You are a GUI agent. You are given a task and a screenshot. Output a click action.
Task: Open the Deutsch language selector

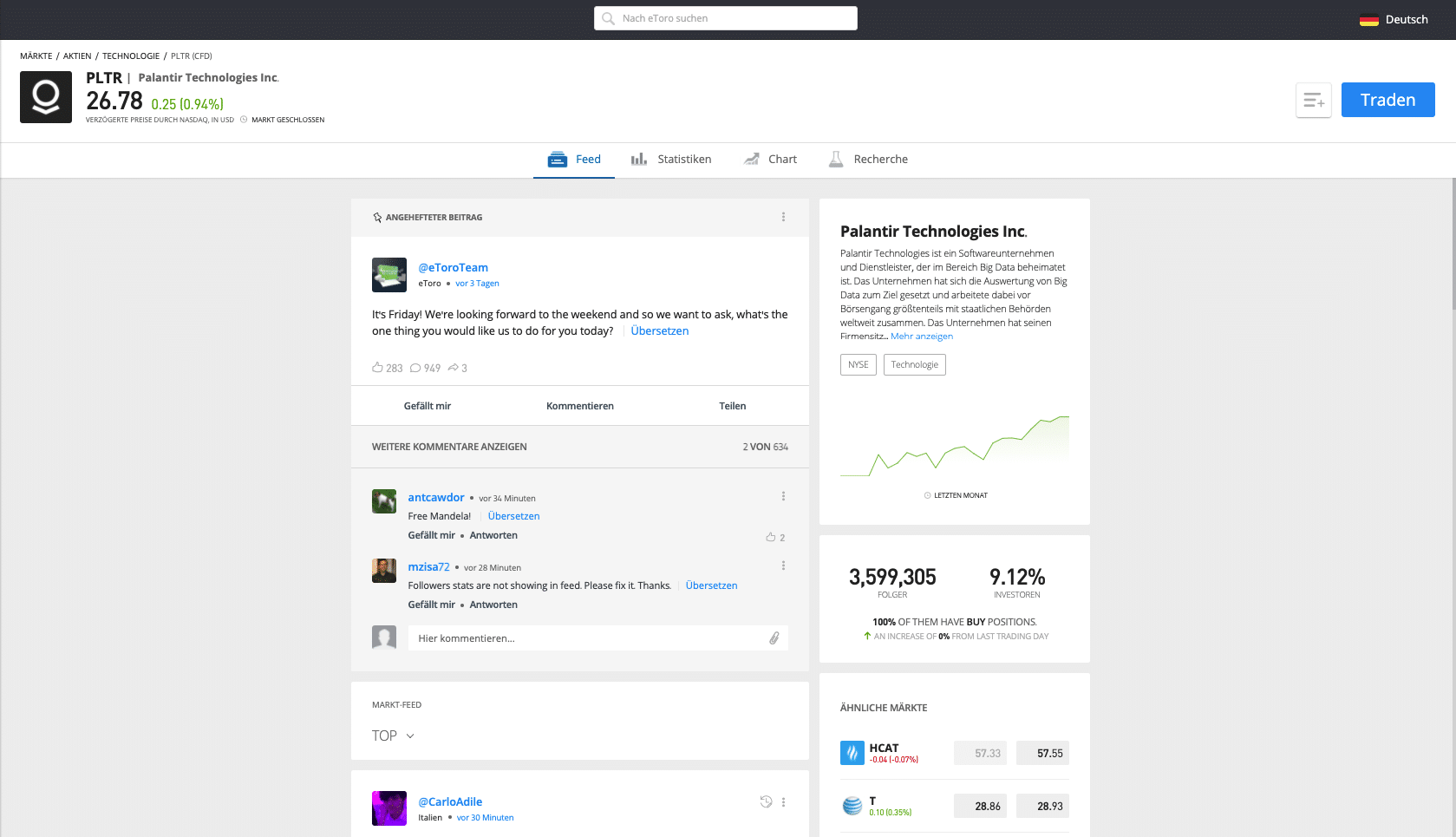[1394, 20]
